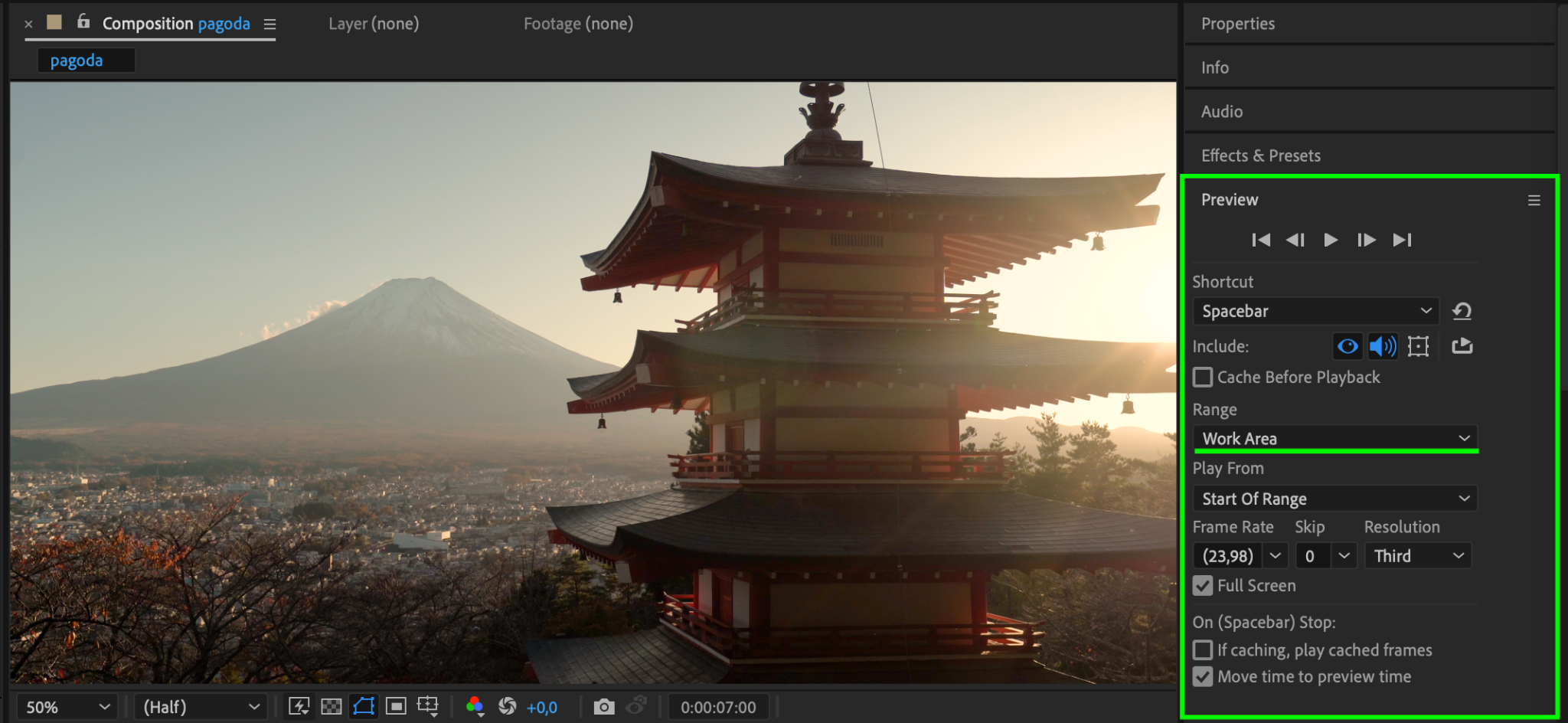This screenshot has width=1568, height=723.
Task: Open the Effects & Presets panel
Action: [1260, 155]
